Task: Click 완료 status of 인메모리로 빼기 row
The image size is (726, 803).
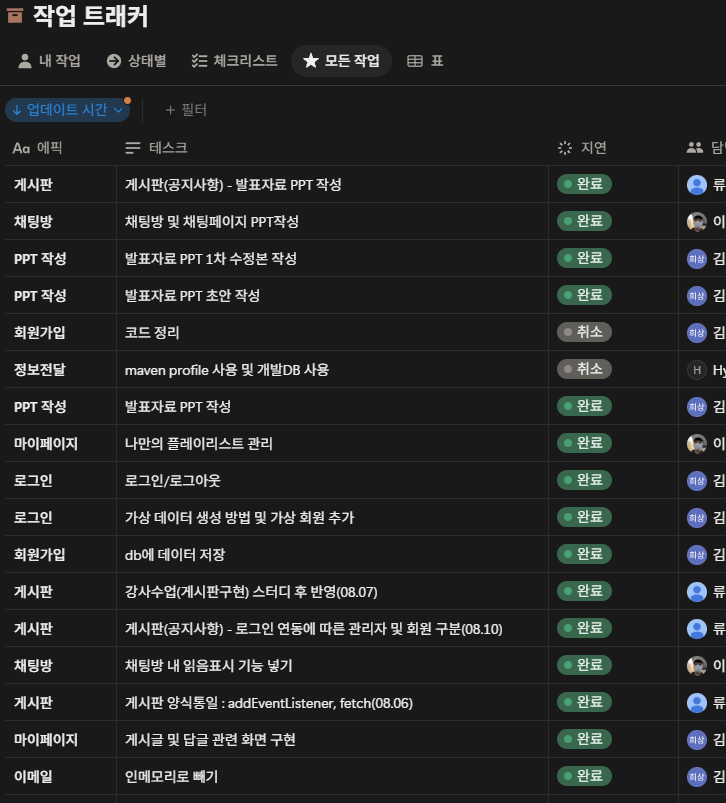Action: 584,776
